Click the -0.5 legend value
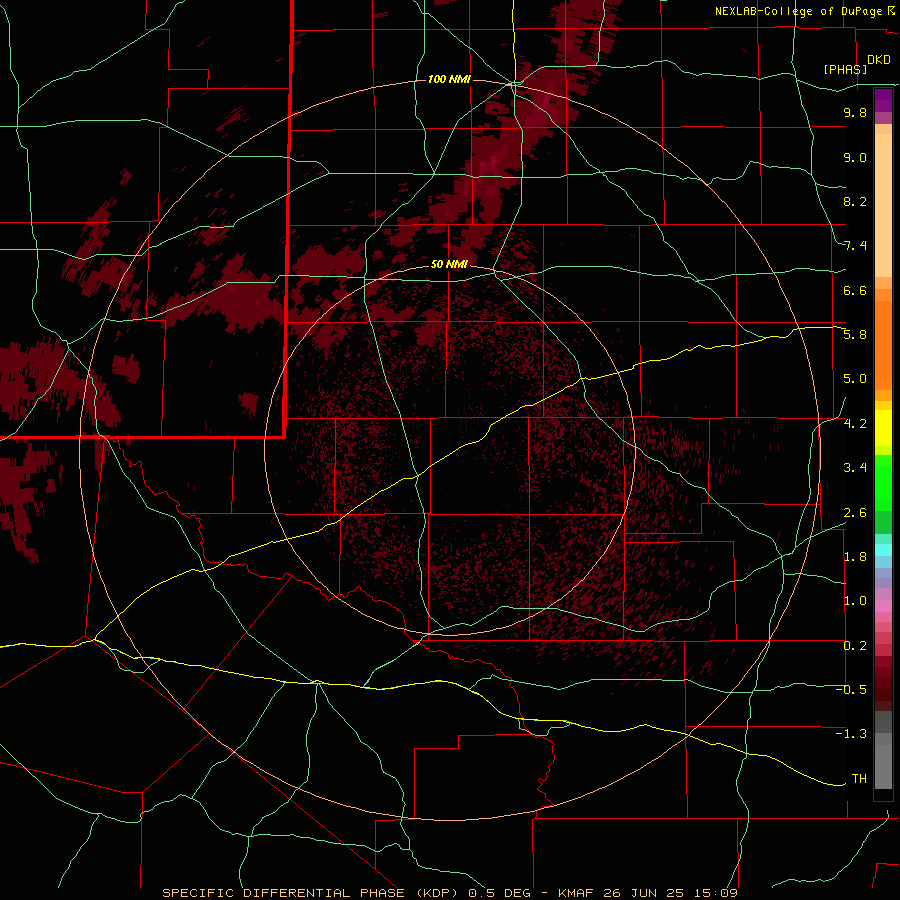Image resolution: width=900 pixels, height=900 pixels. 851,690
